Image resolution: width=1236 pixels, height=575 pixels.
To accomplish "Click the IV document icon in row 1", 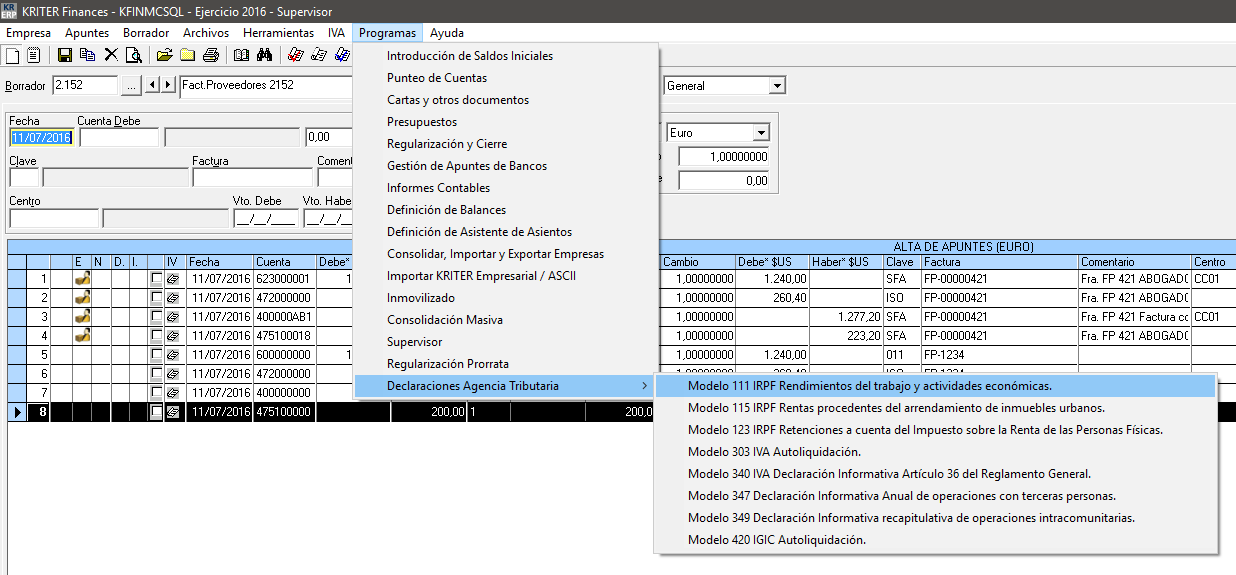I will pyautogui.click(x=174, y=279).
